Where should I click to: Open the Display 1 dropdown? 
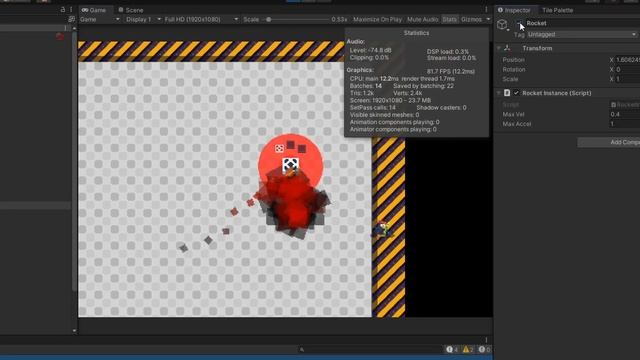(143, 19)
